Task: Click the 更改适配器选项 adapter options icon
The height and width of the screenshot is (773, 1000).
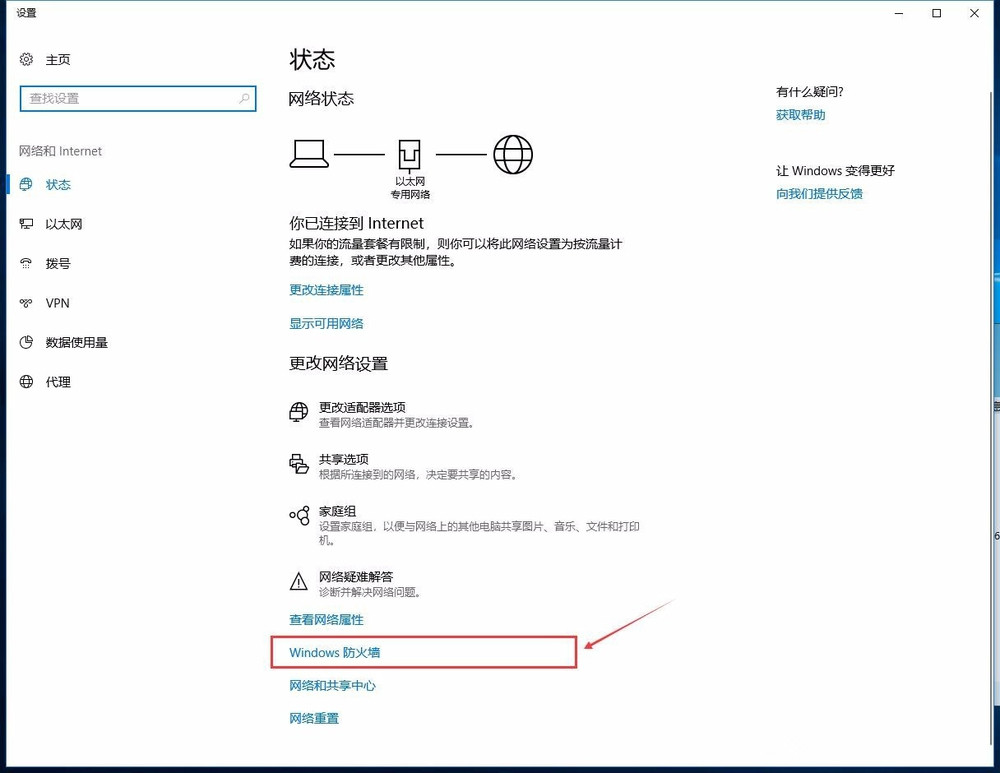Action: pyautogui.click(x=298, y=412)
